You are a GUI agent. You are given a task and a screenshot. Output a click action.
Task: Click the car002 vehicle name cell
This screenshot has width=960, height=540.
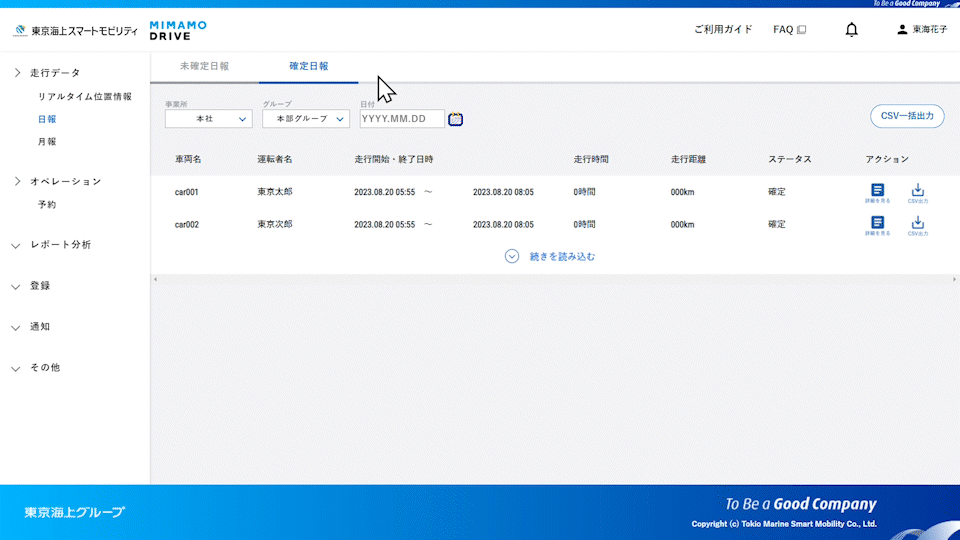coord(187,225)
